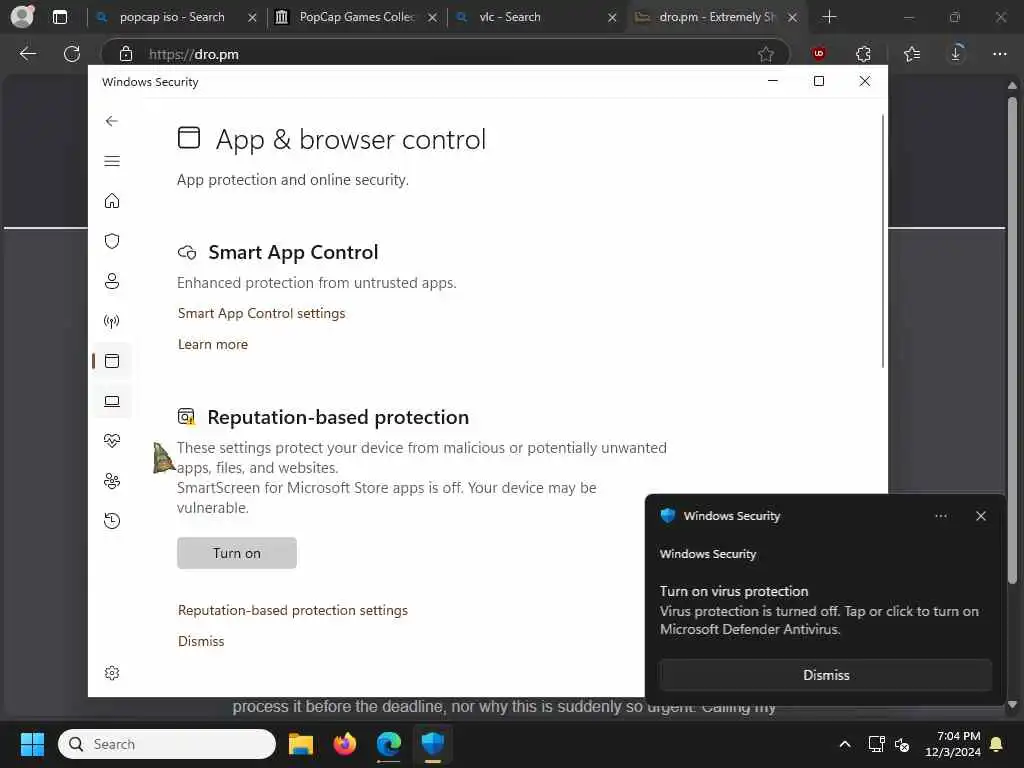
Task: Open Windows Security settings gear
Action: tap(112, 673)
